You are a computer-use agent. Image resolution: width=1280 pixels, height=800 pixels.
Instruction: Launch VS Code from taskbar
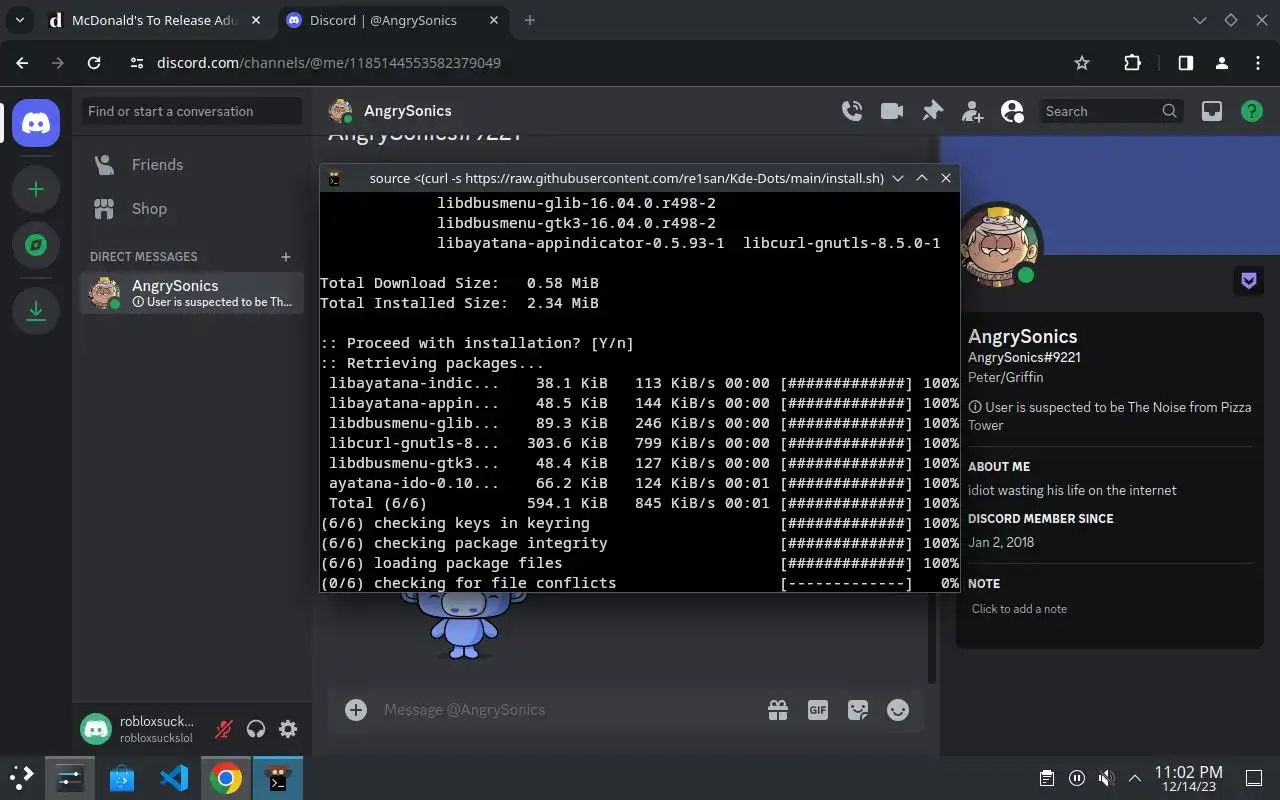point(174,778)
